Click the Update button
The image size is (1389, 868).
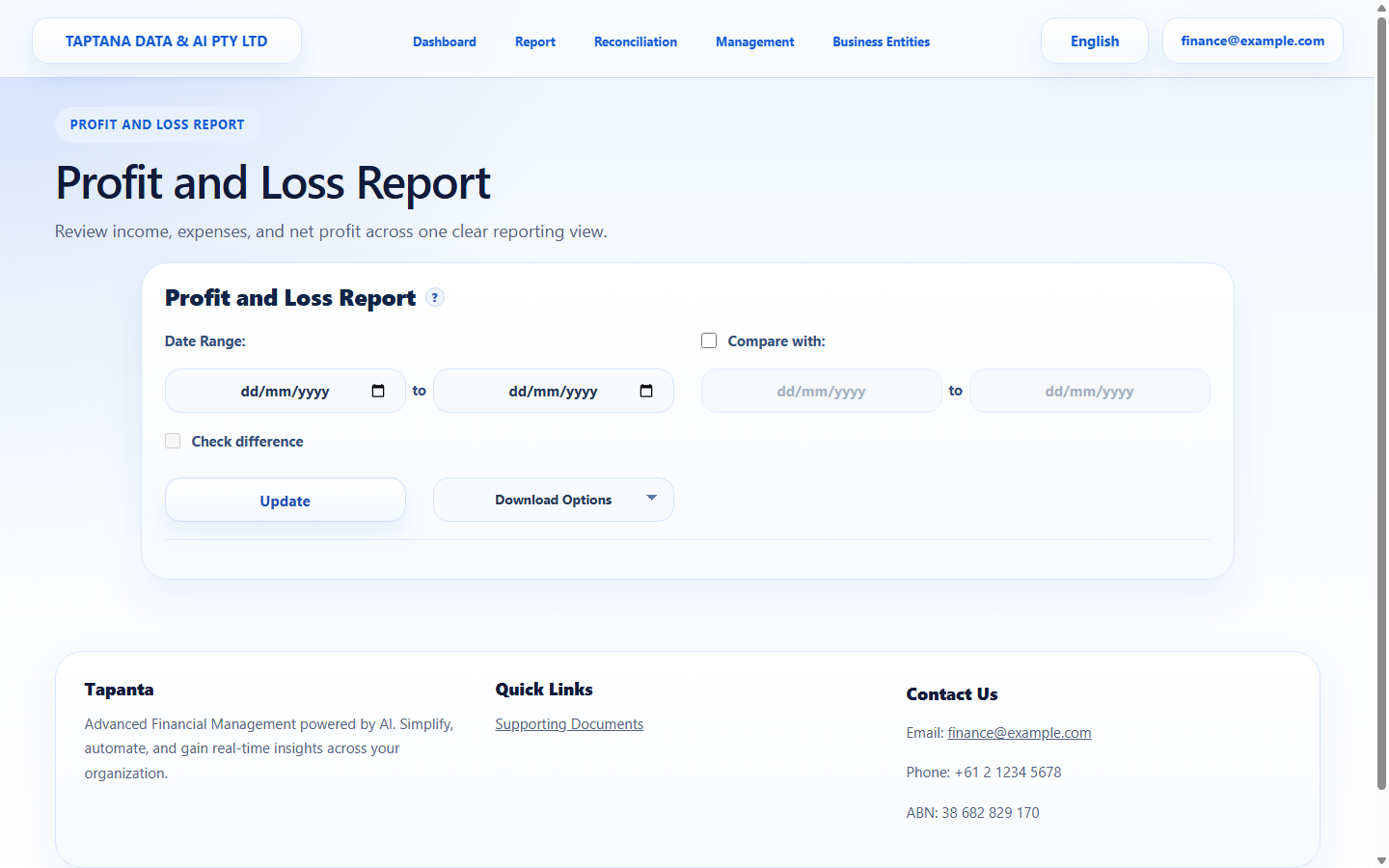286,500
